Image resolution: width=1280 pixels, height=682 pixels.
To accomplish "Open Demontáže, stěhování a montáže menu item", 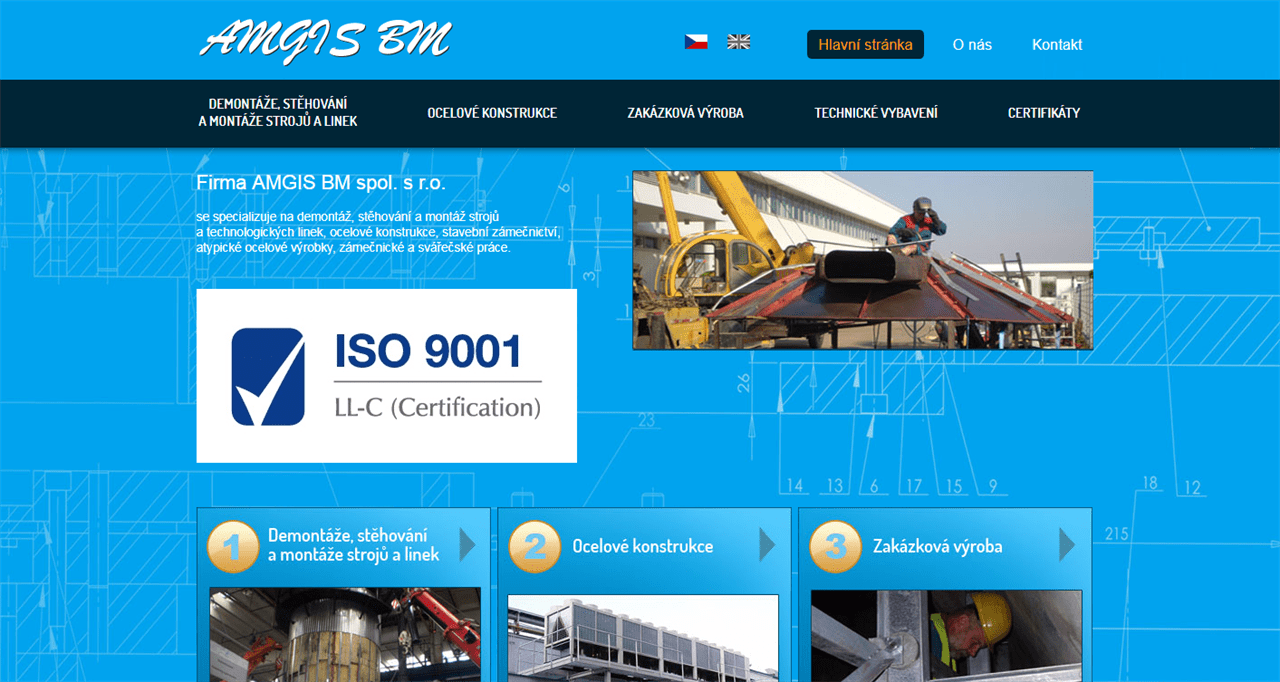I will tap(278, 113).
